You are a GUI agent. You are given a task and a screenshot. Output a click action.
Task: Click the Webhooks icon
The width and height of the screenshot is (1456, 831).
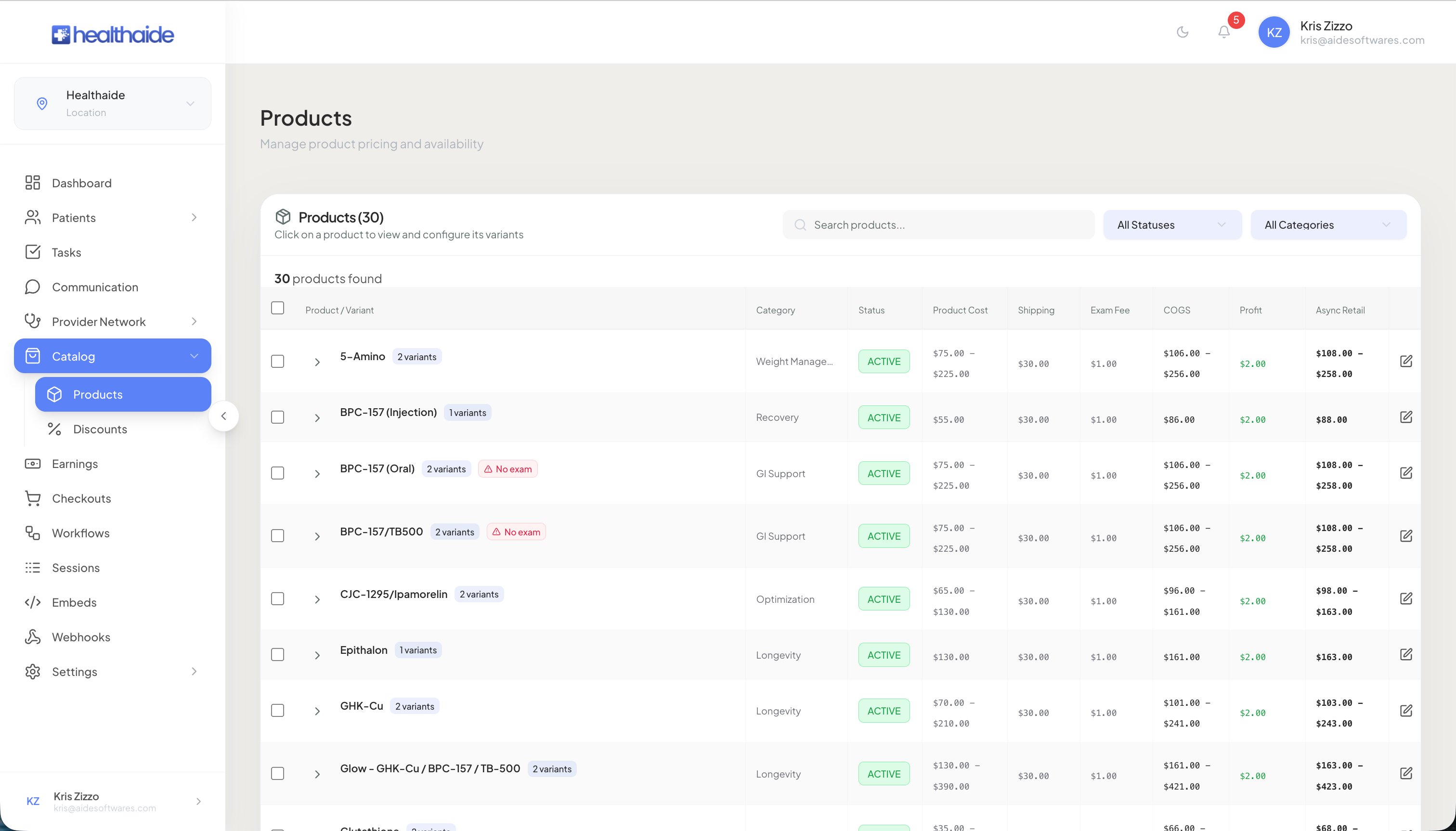tap(33, 637)
